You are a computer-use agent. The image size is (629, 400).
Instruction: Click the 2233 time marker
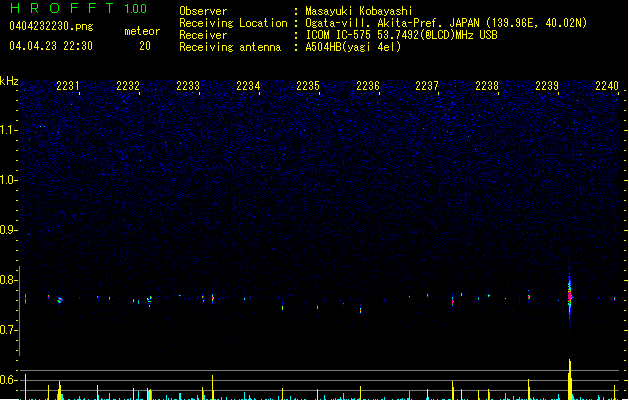[188, 86]
